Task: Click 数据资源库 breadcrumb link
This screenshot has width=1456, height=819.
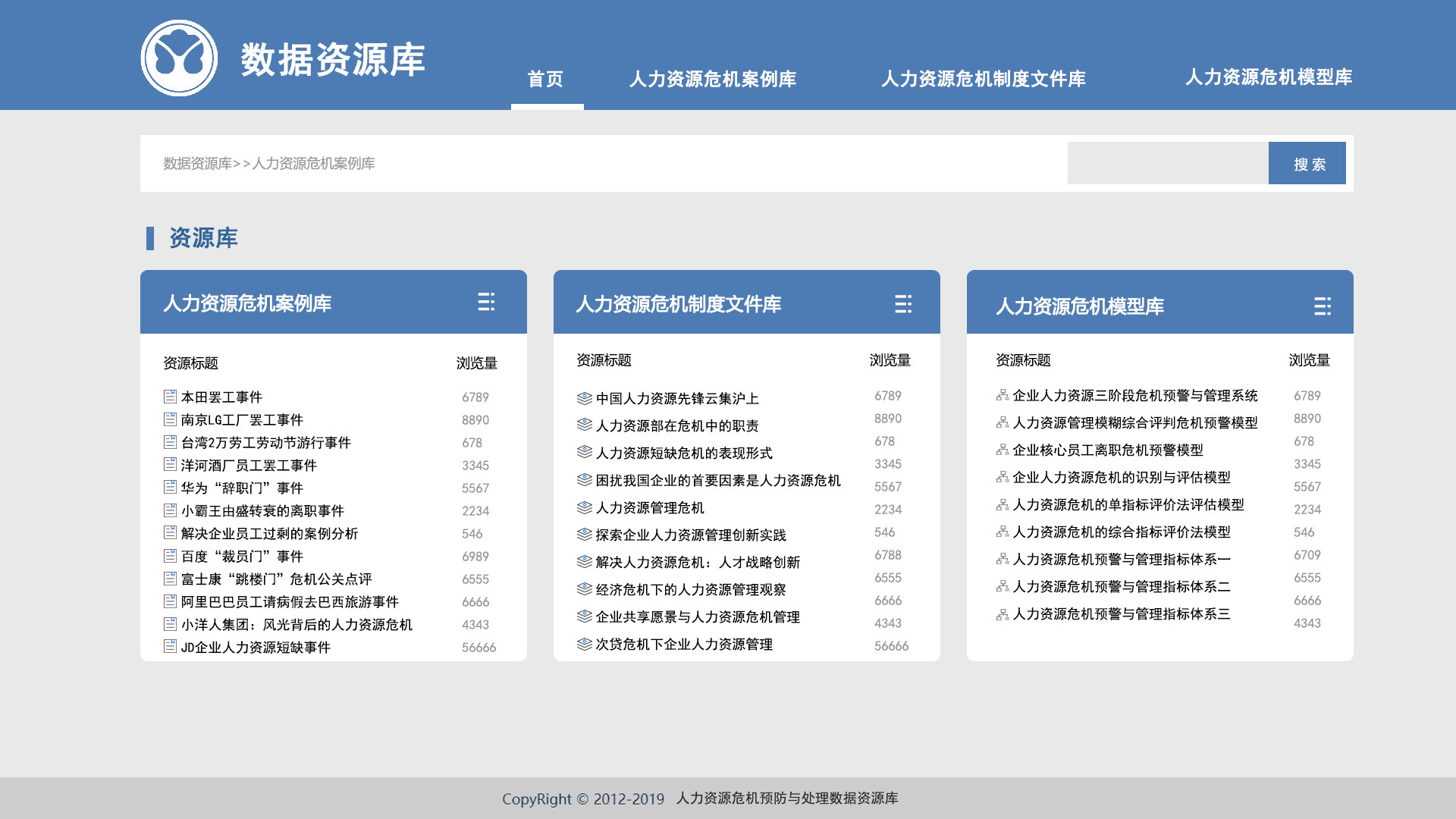Action: coord(197,164)
